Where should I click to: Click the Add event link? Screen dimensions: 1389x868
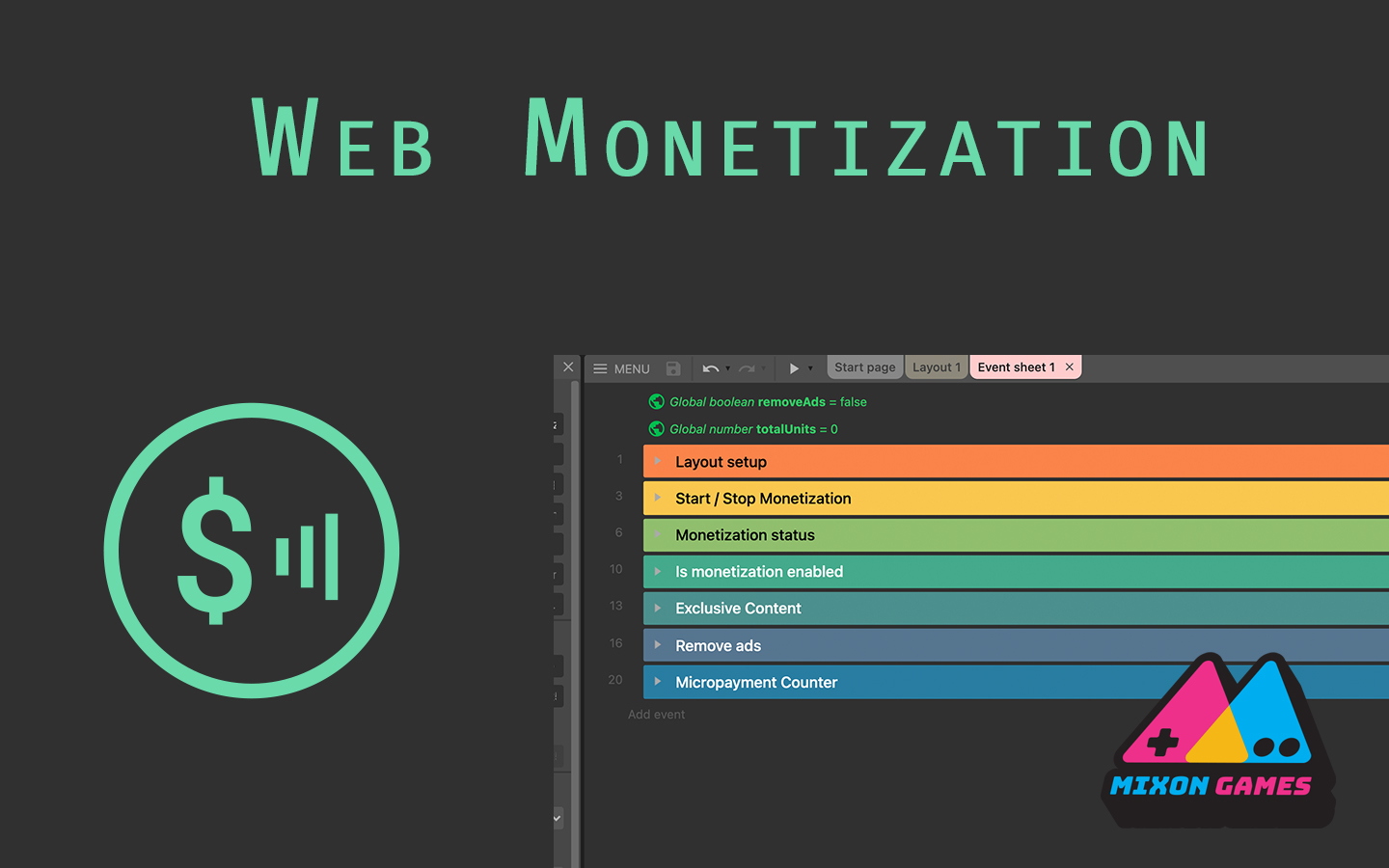click(656, 715)
